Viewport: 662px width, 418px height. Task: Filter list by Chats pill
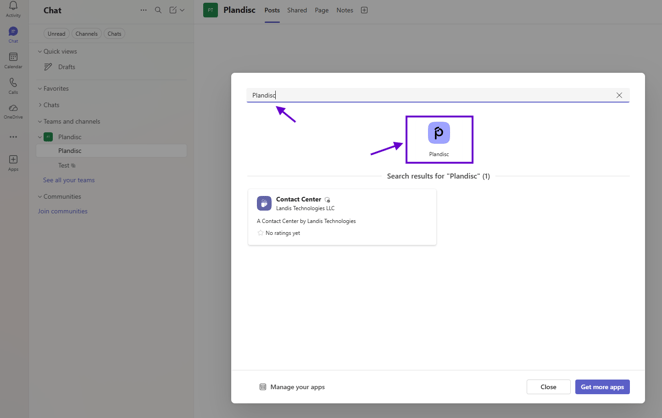pos(114,34)
